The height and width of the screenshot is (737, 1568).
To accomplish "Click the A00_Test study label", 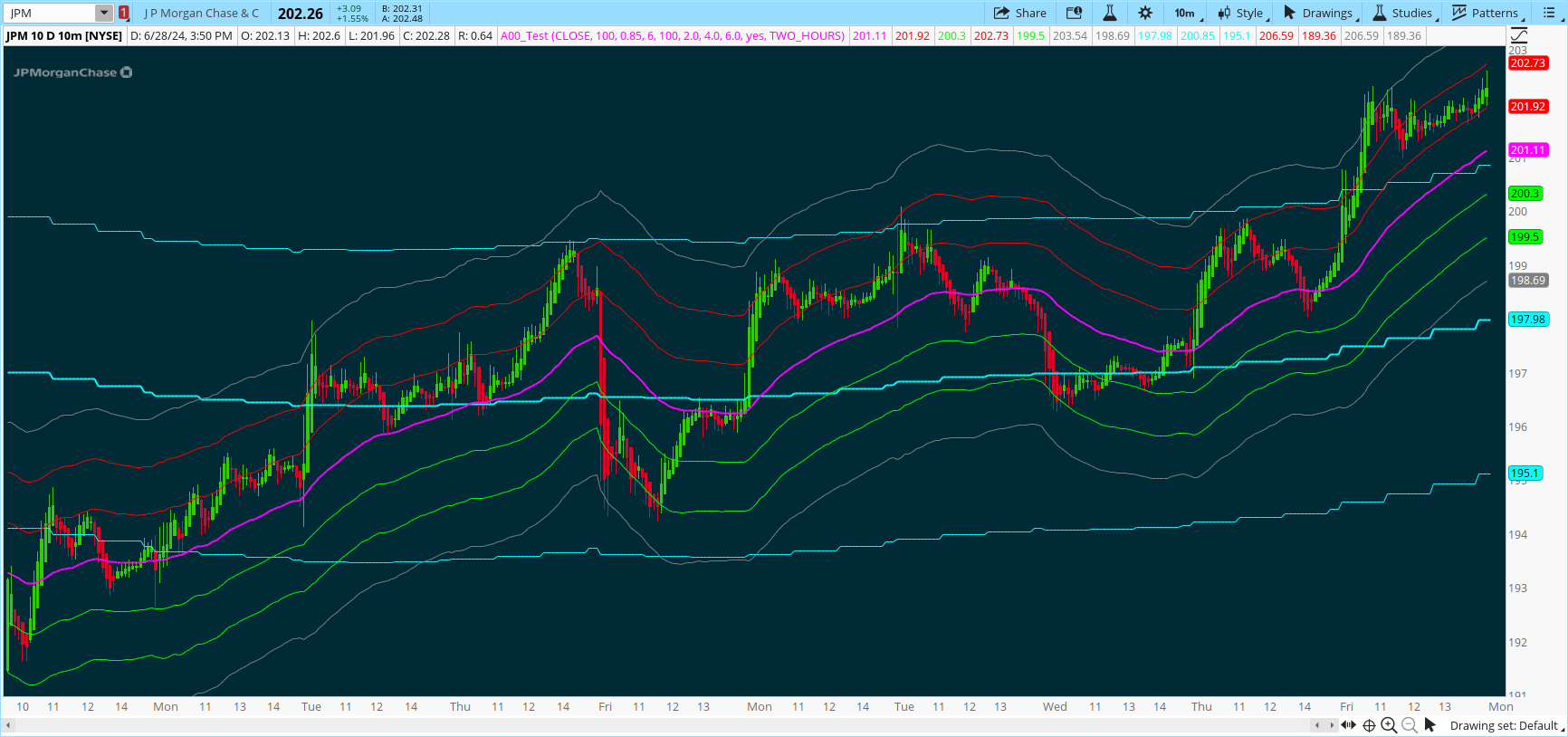I will click(673, 35).
